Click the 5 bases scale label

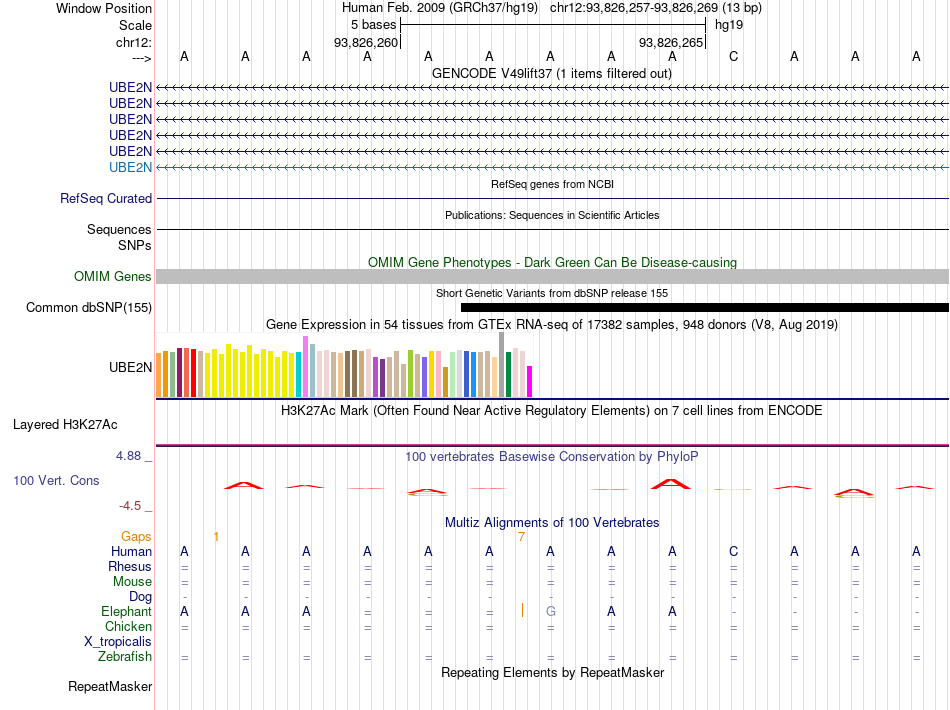click(373, 25)
